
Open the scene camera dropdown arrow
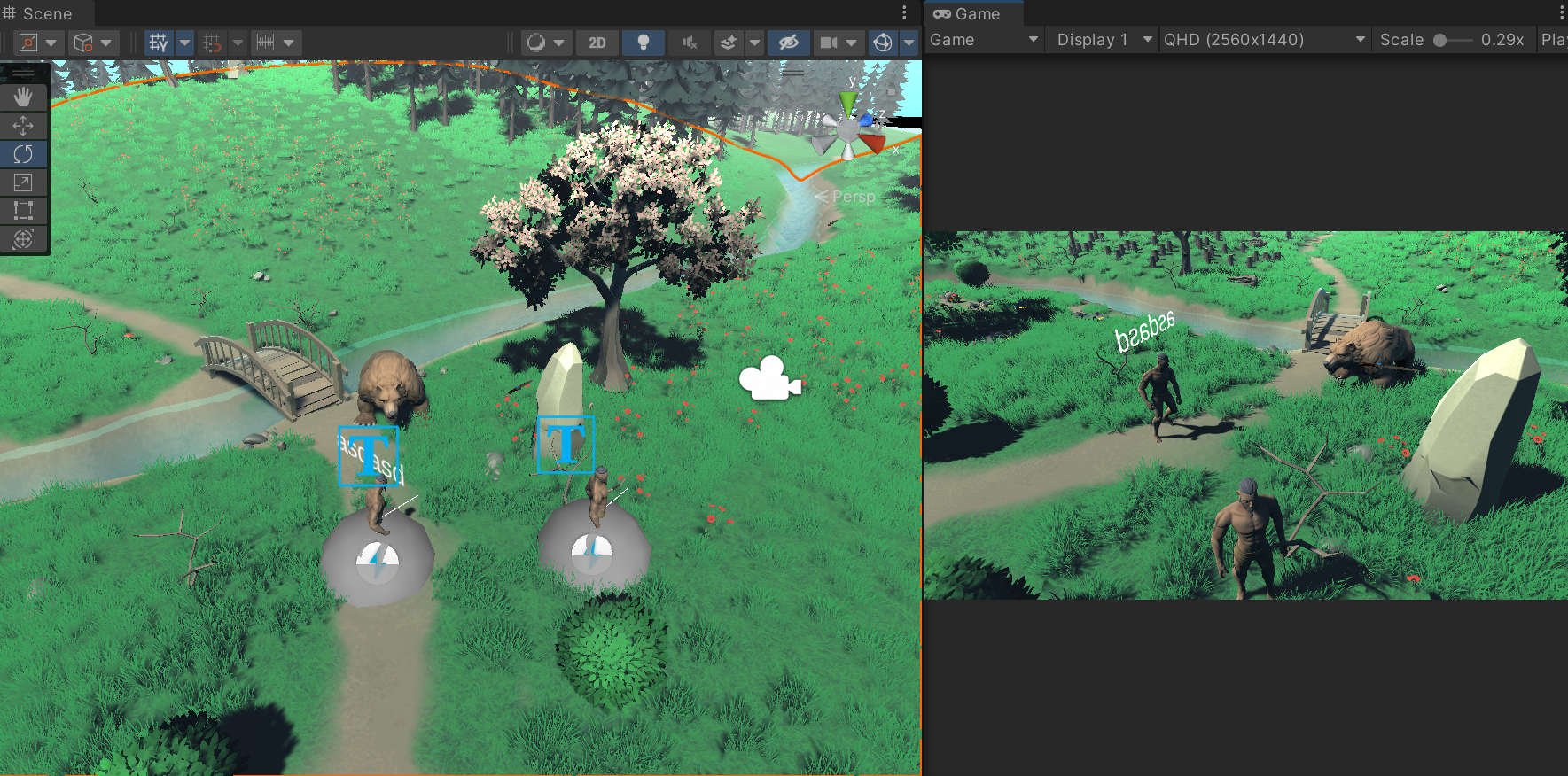click(x=852, y=43)
